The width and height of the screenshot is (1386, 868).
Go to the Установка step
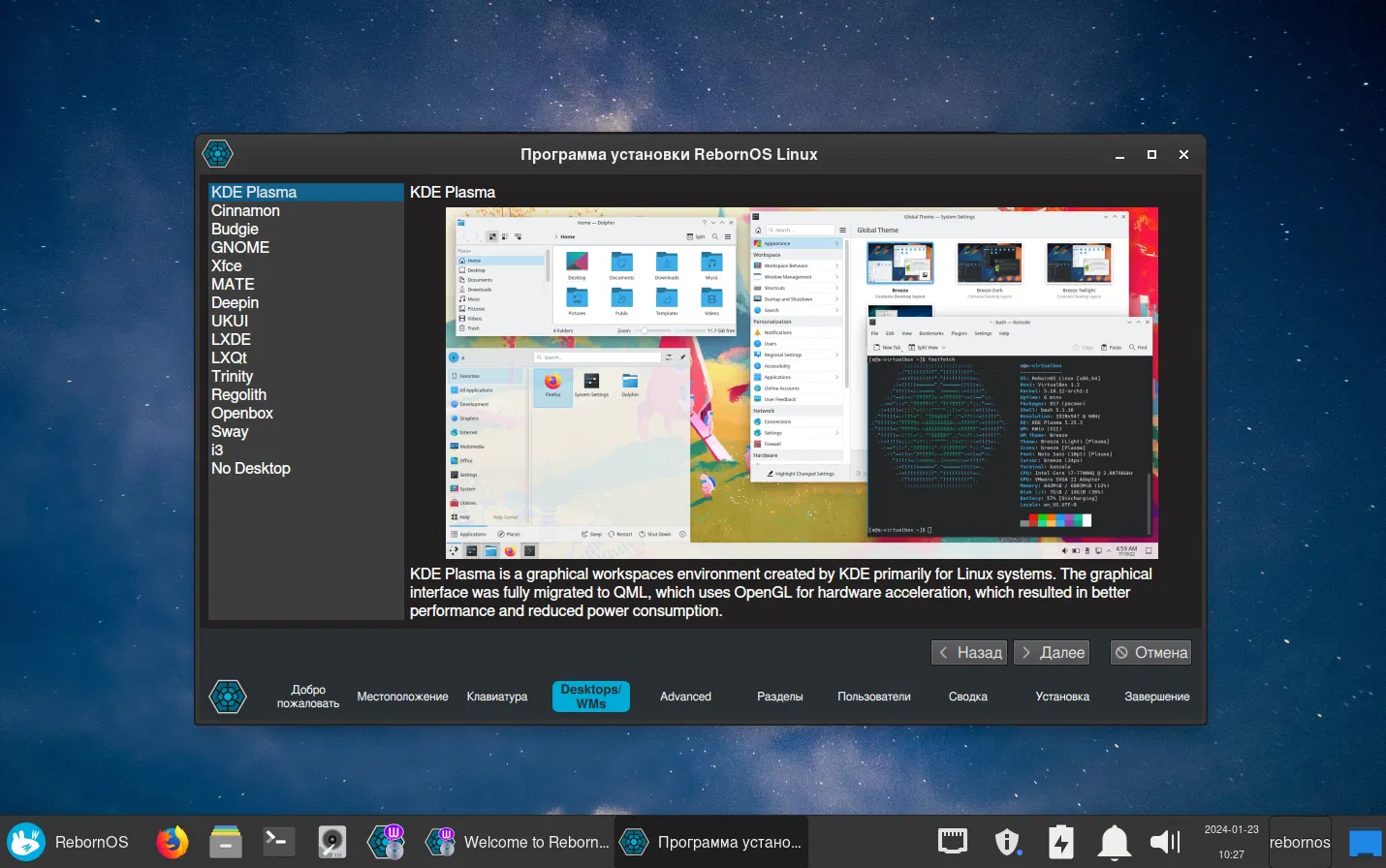1062,697
